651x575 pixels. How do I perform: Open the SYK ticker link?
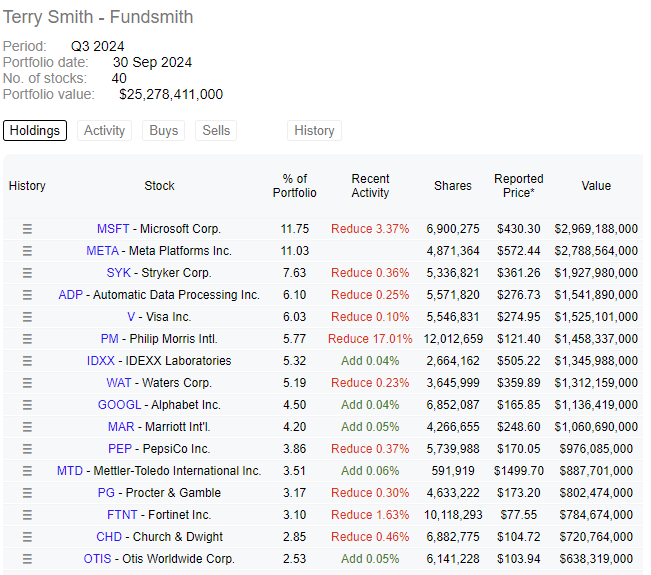click(119, 273)
